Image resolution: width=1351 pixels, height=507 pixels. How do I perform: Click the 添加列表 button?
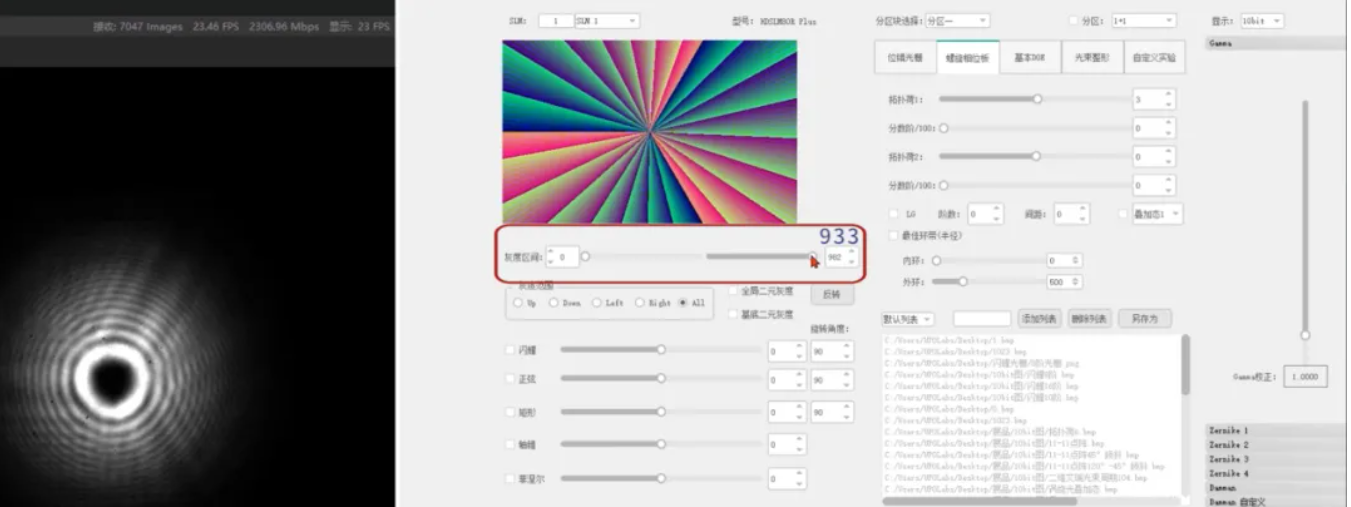tap(1039, 319)
